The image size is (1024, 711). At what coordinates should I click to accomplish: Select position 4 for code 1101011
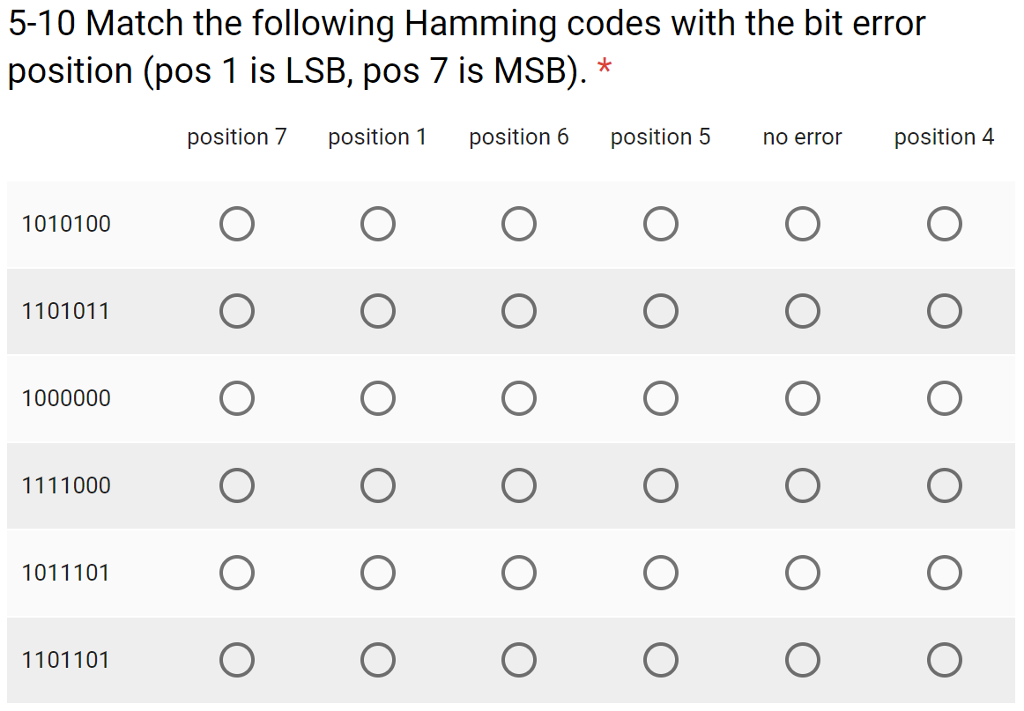click(x=944, y=311)
